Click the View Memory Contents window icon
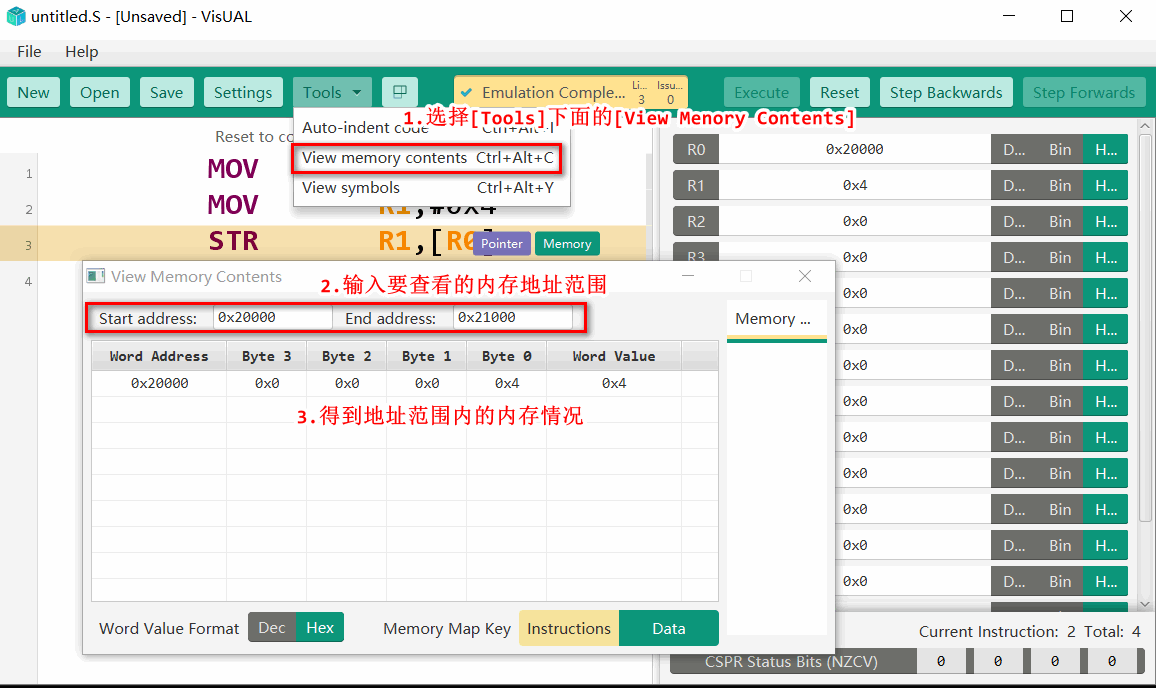 coord(96,277)
